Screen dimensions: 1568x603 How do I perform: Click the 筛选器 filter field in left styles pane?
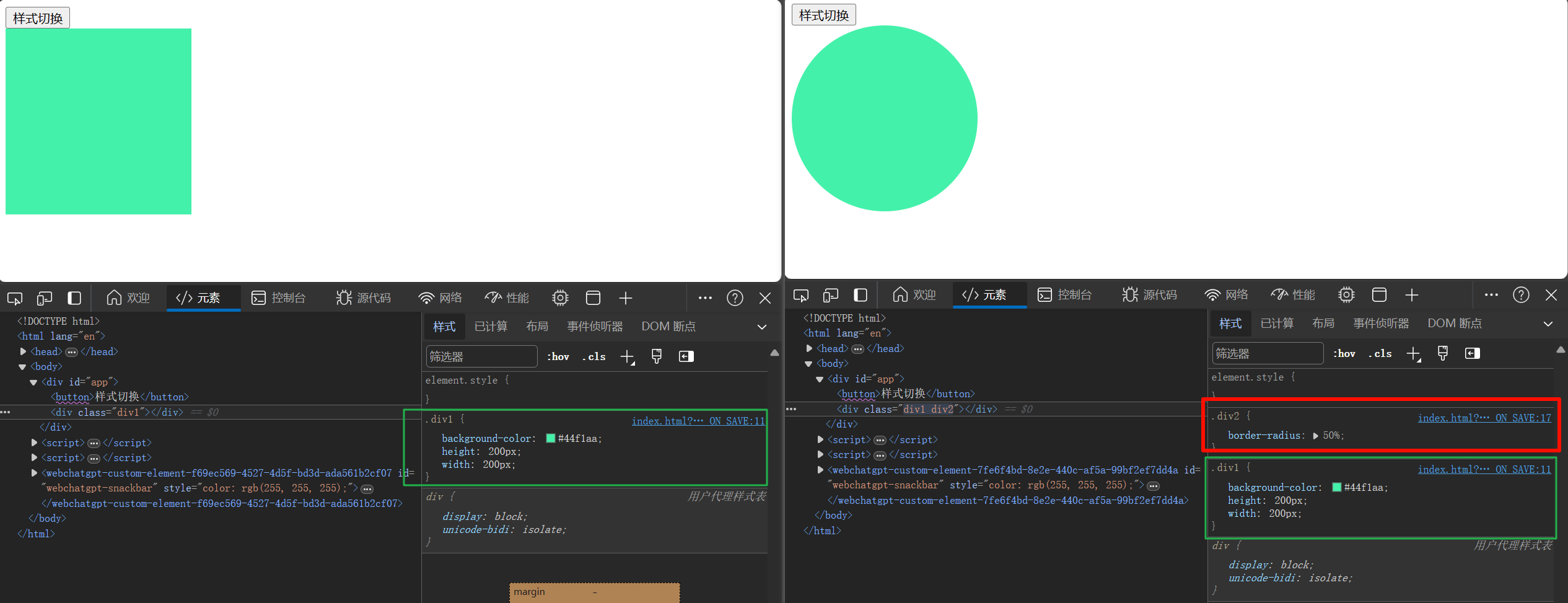(x=481, y=356)
